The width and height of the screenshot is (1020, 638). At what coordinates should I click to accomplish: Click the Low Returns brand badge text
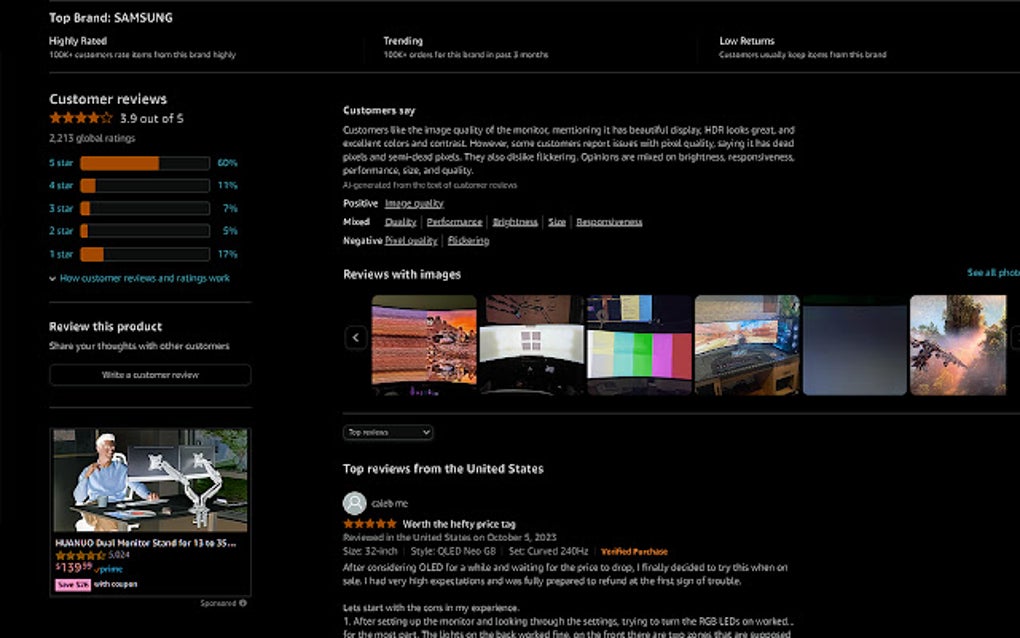pos(747,40)
